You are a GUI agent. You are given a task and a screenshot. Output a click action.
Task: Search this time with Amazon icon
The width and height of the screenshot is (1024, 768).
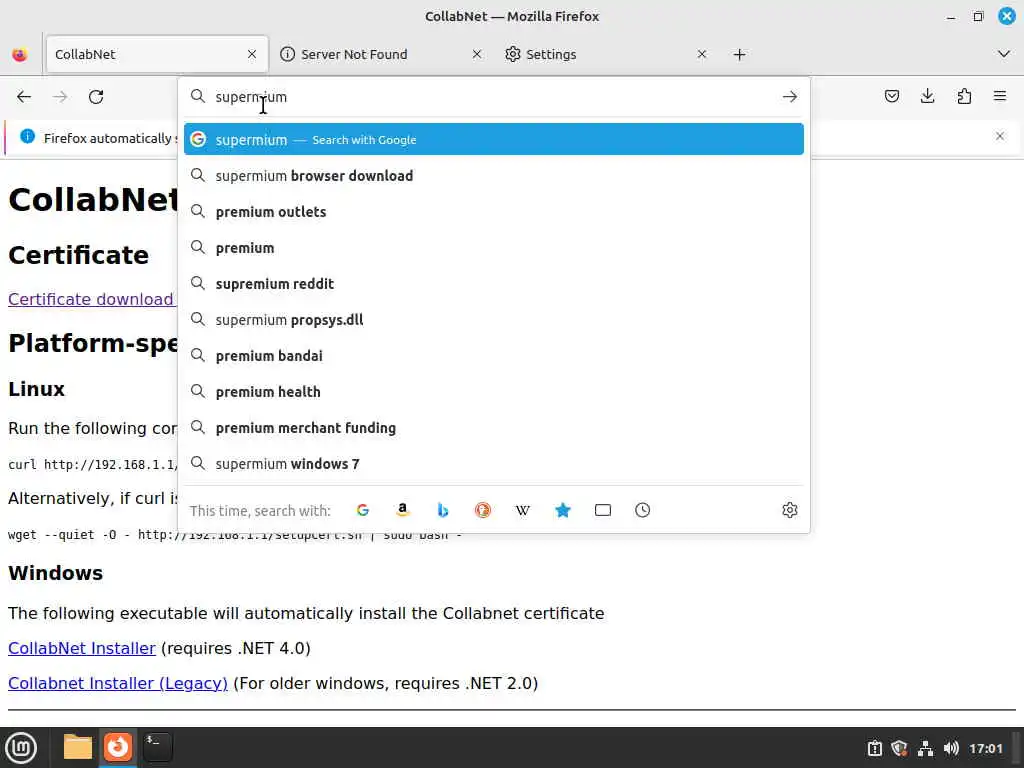[403, 510]
